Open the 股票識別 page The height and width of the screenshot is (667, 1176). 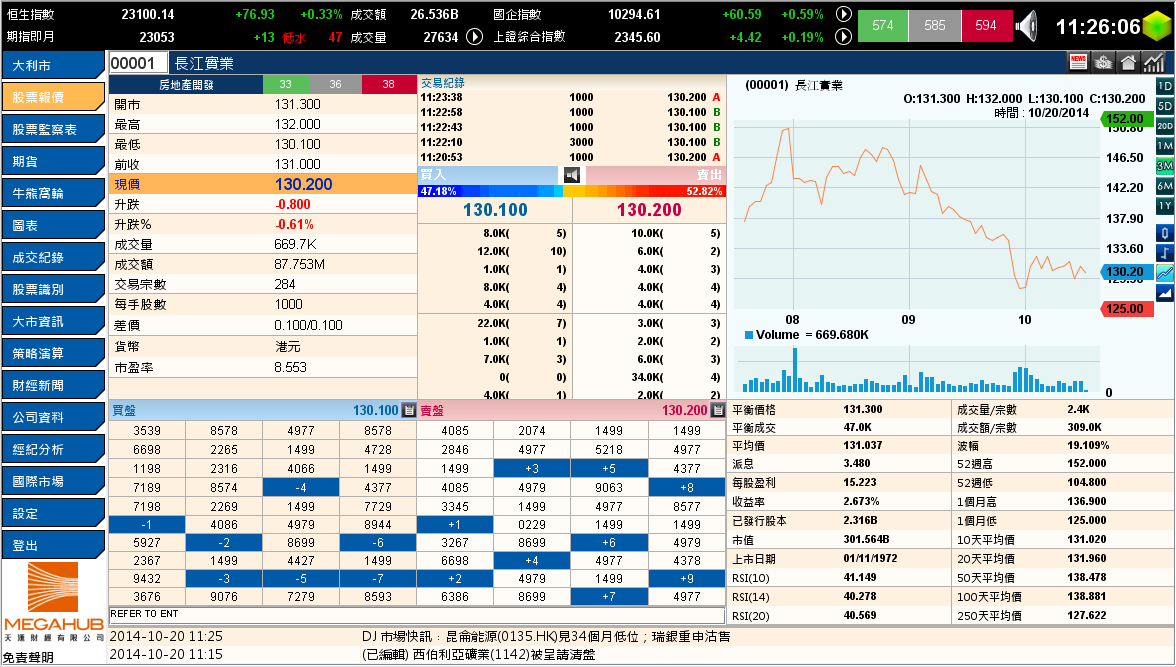tap(52, 289)
